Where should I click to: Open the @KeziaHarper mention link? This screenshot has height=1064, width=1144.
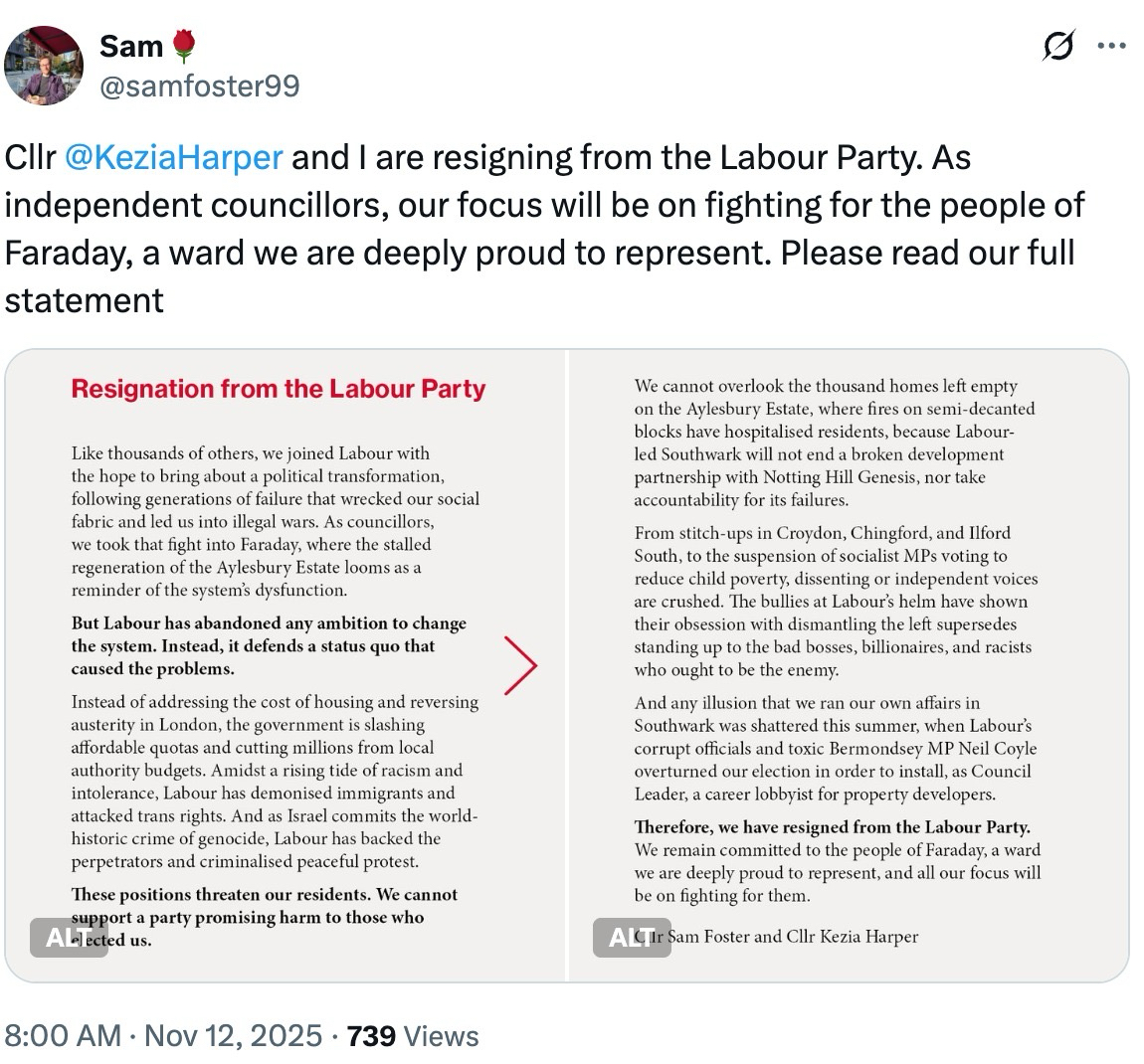(x=174, y=157)
